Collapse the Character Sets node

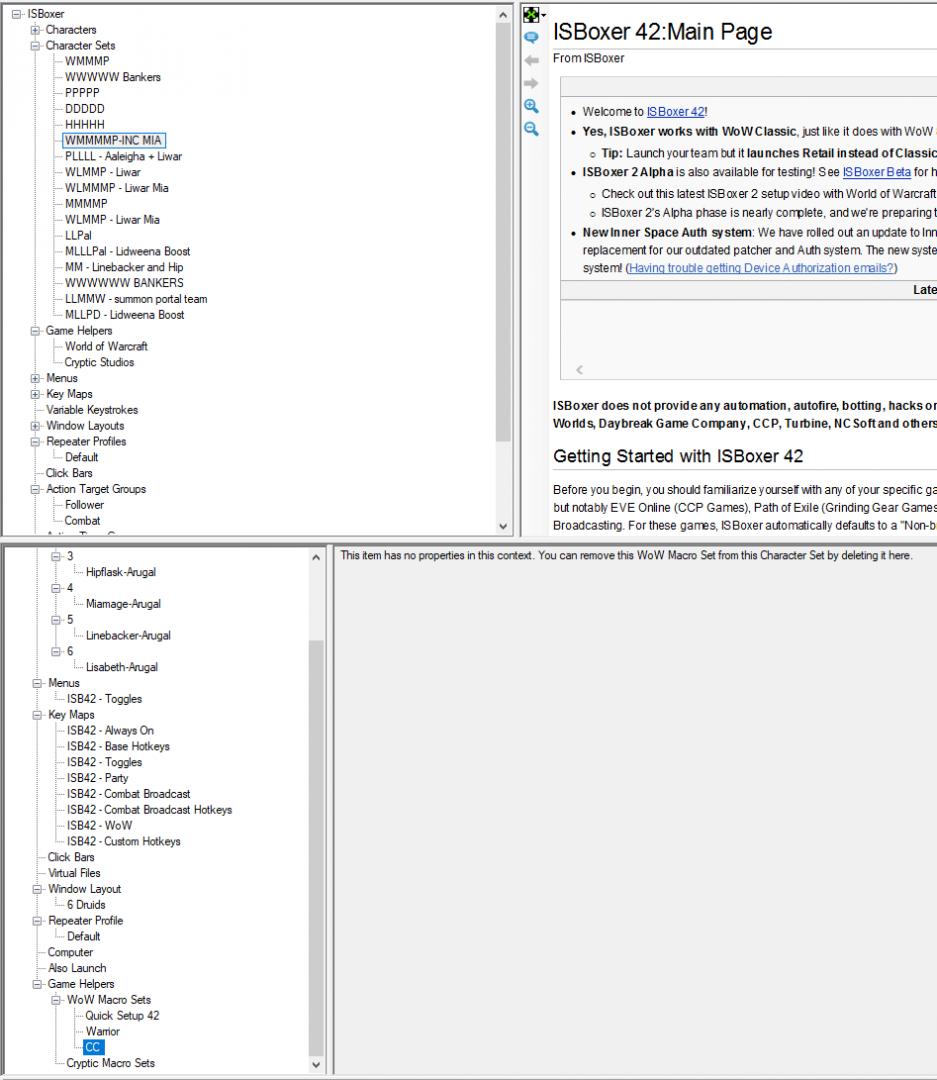35,45
